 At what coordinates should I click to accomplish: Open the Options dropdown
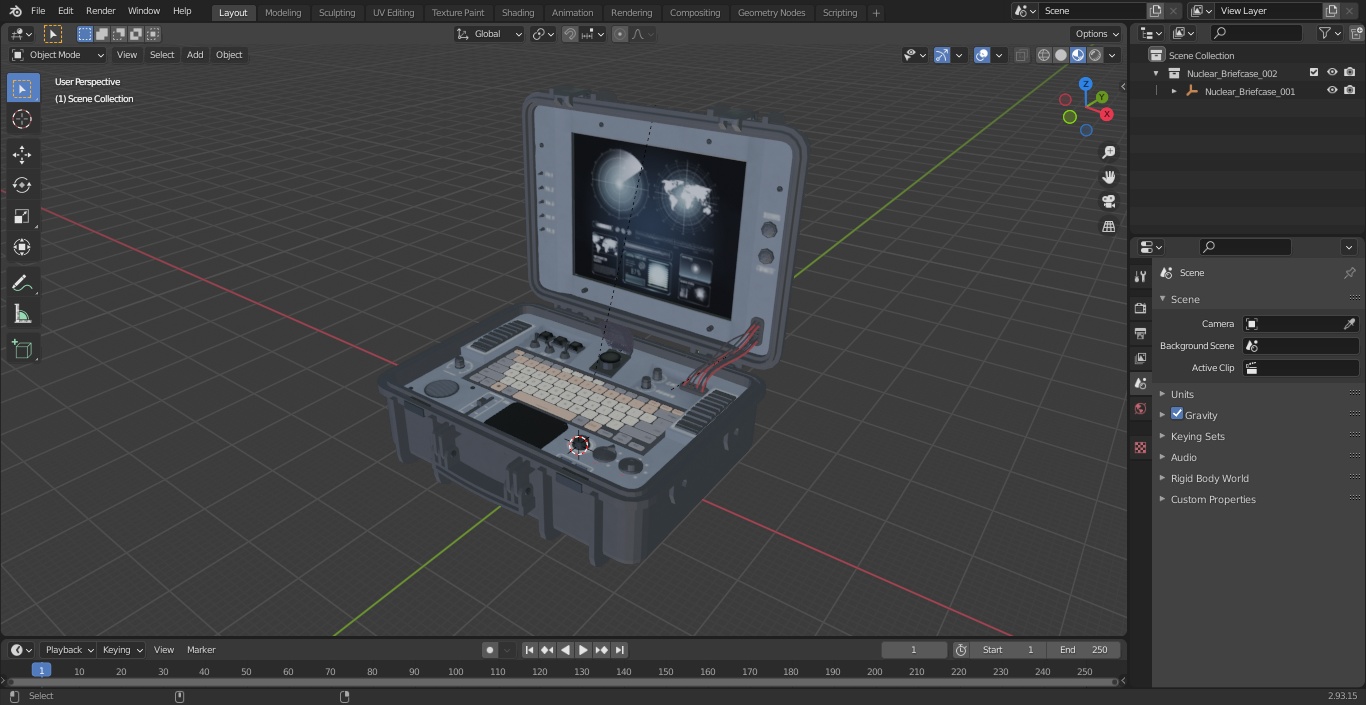coord(1096,34)
